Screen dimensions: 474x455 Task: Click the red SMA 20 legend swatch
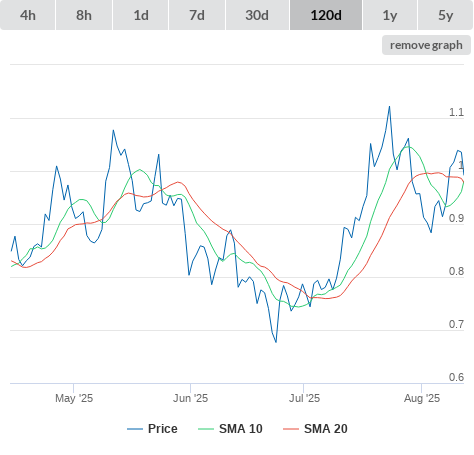click(x=291, y=429)
